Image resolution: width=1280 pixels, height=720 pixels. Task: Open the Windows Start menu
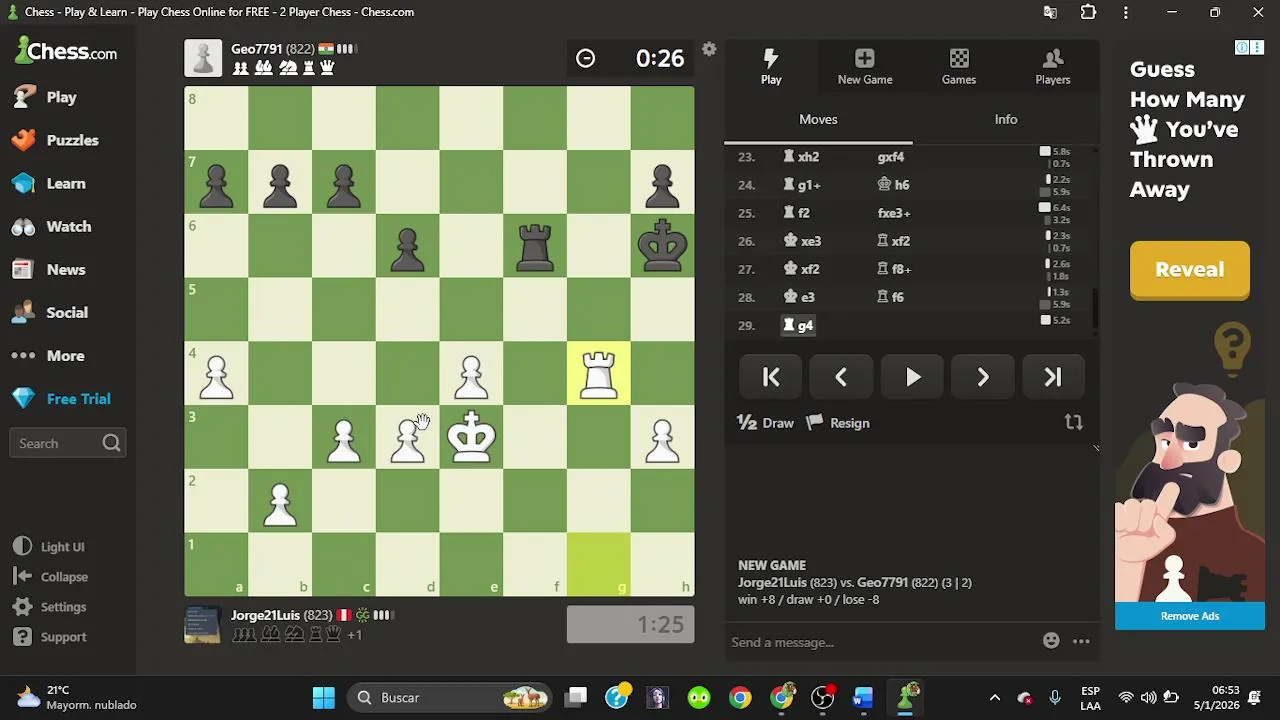point(323,697)
